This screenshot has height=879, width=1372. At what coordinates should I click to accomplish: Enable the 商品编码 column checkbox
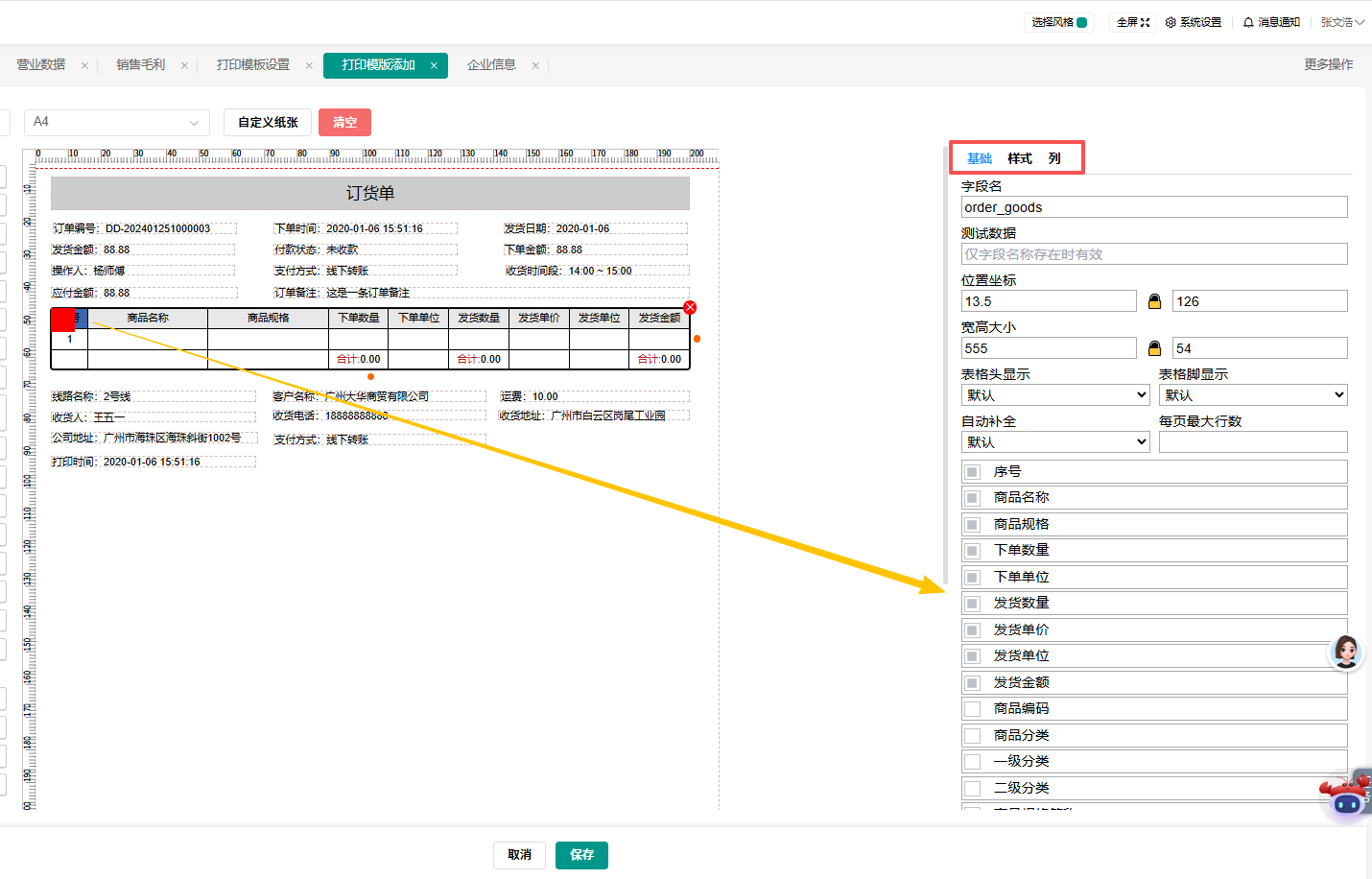pyautogui.click(x=973, y=709)
